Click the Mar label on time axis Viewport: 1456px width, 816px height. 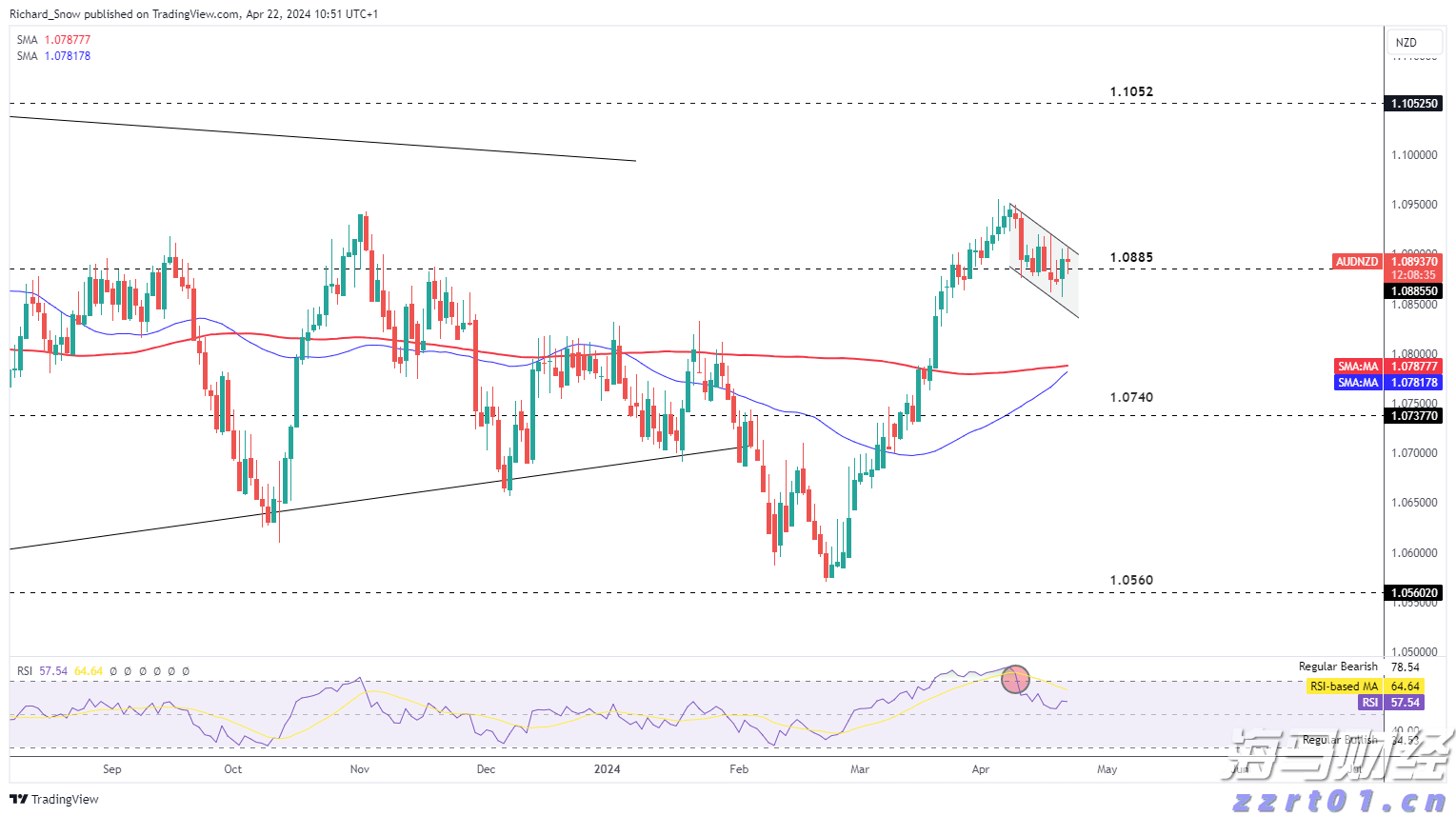point(860,769)
